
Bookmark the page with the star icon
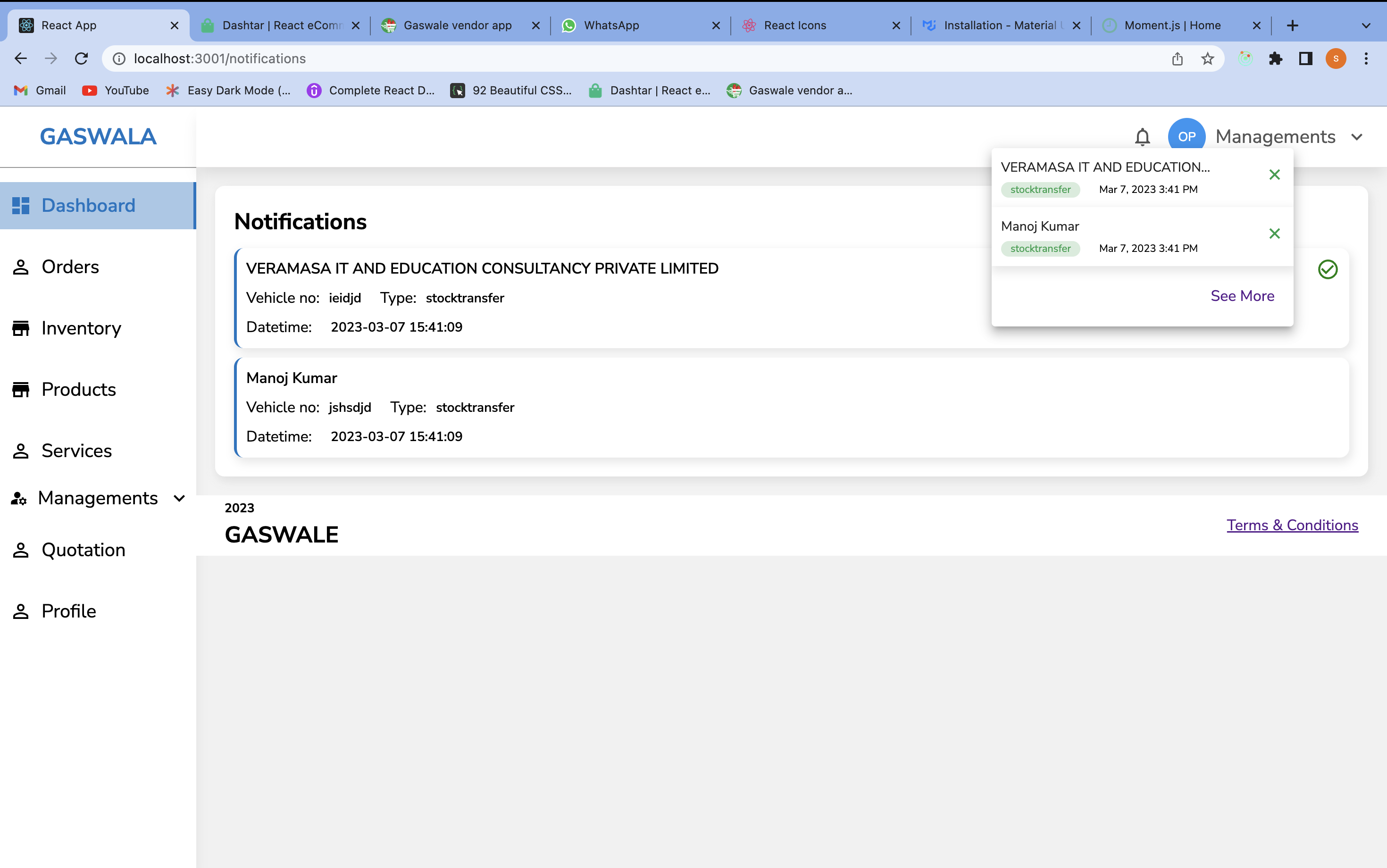pos(1207,58)
